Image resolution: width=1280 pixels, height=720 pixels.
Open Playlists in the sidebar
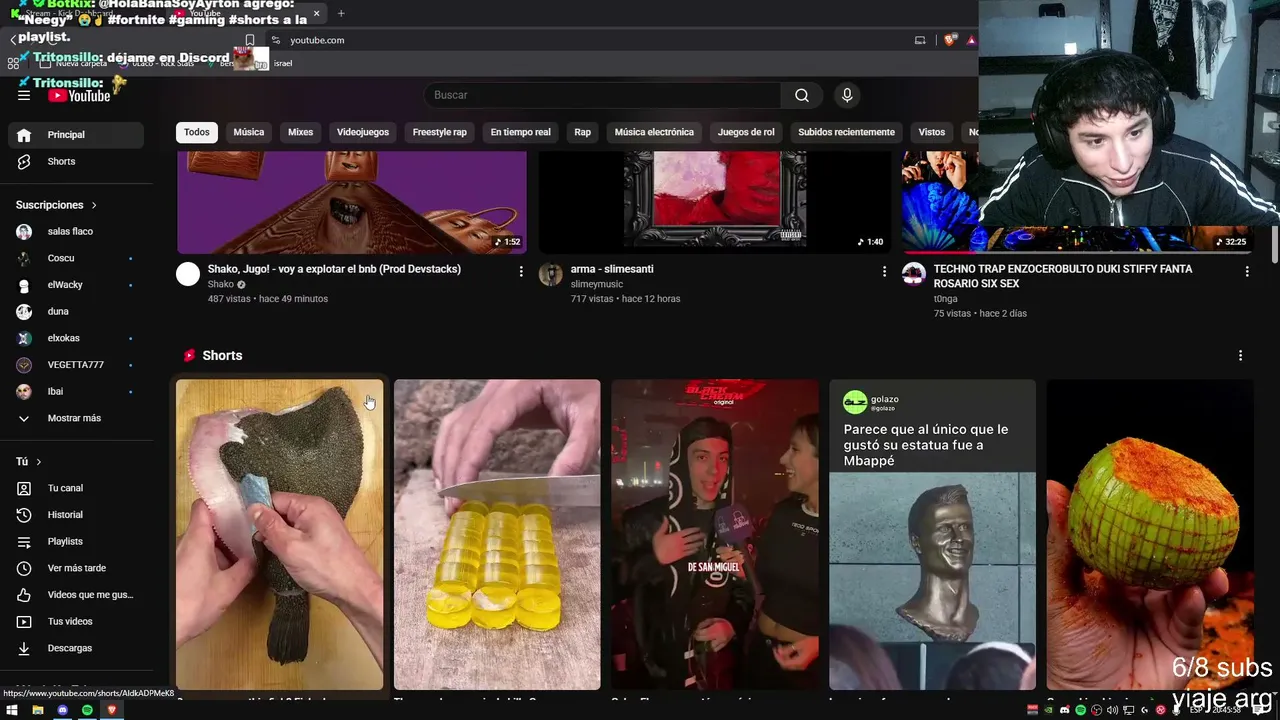tap(76, 542)
